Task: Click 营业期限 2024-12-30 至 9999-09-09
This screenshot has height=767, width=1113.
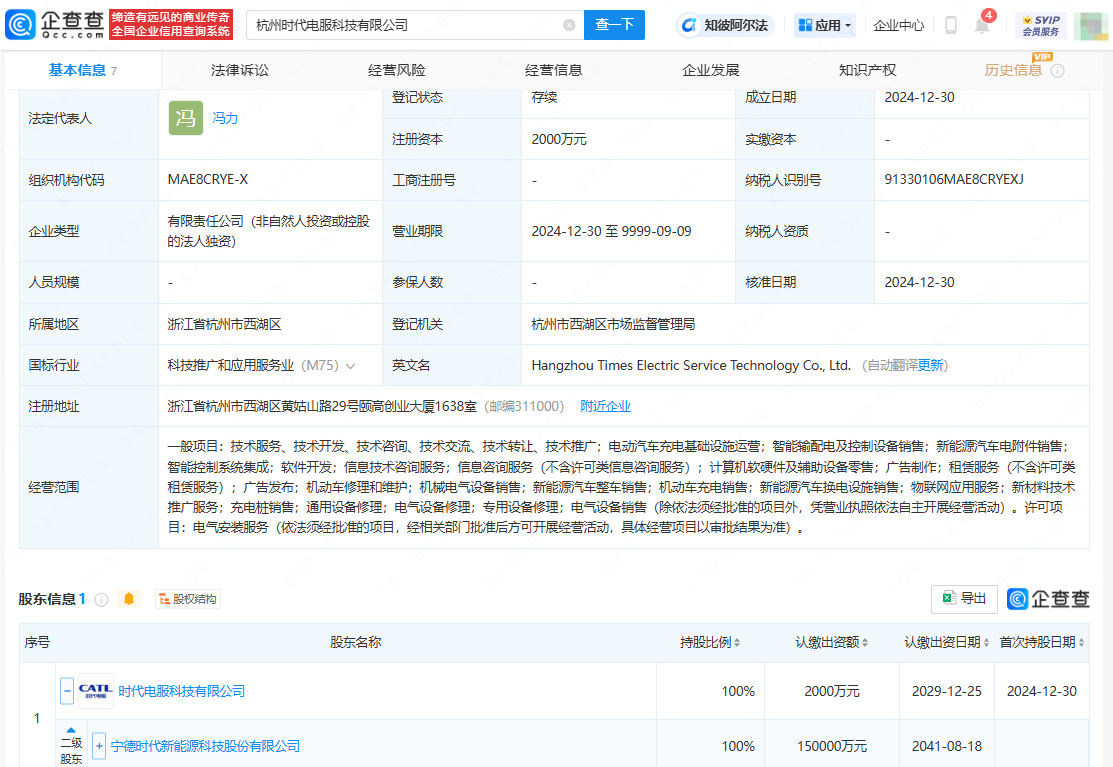Action: tap(611, 231)
